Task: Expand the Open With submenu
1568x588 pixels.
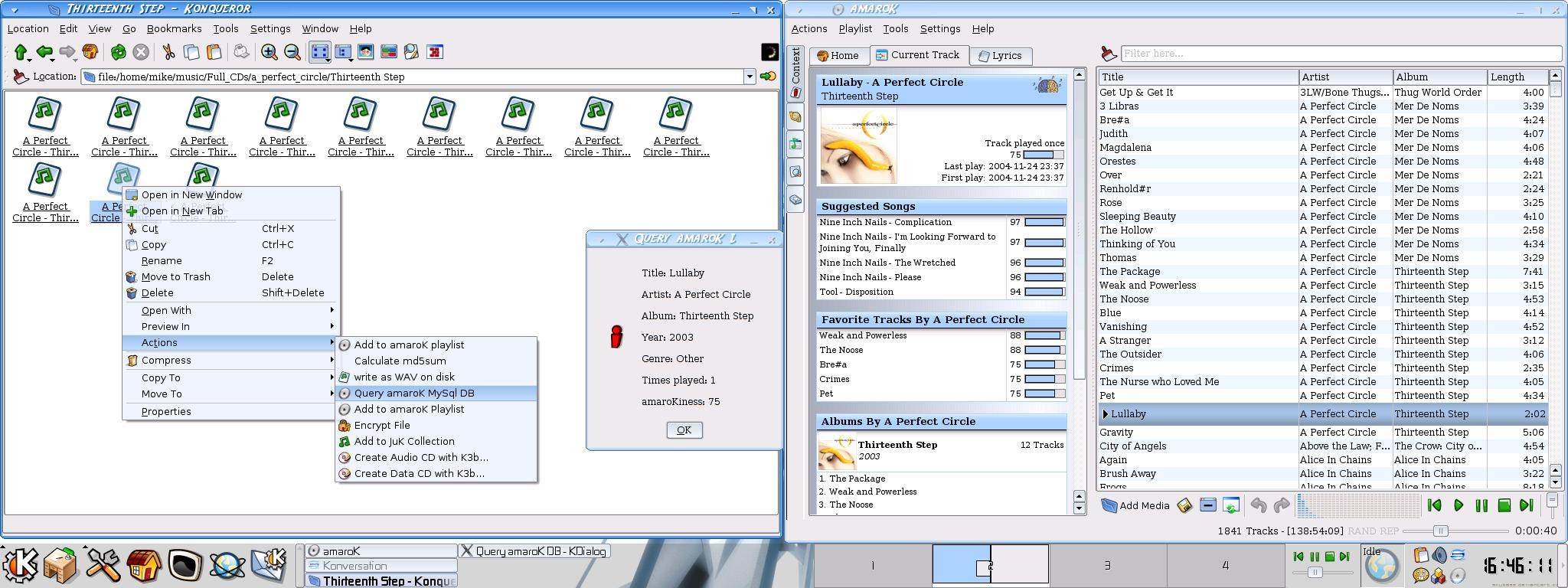Action: [230, 310]
